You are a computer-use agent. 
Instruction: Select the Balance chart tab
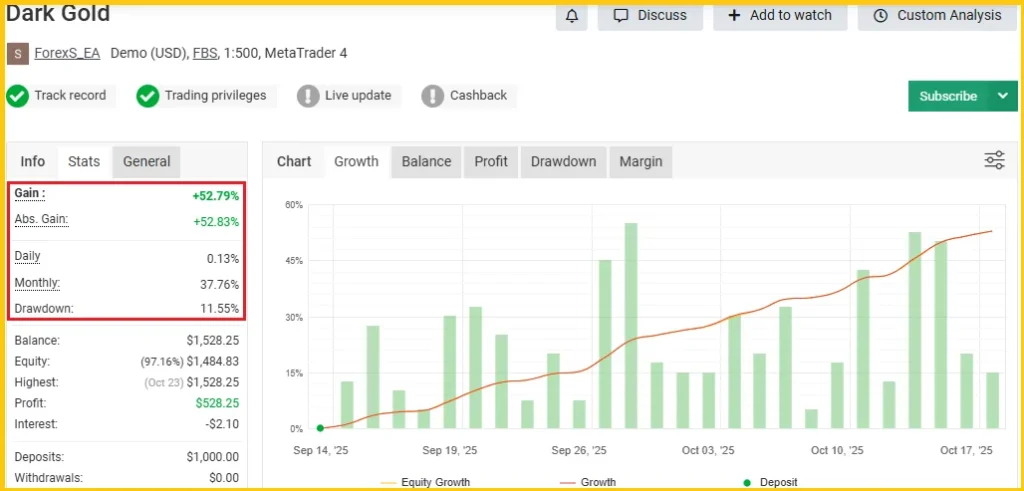(x=426, y=162)
